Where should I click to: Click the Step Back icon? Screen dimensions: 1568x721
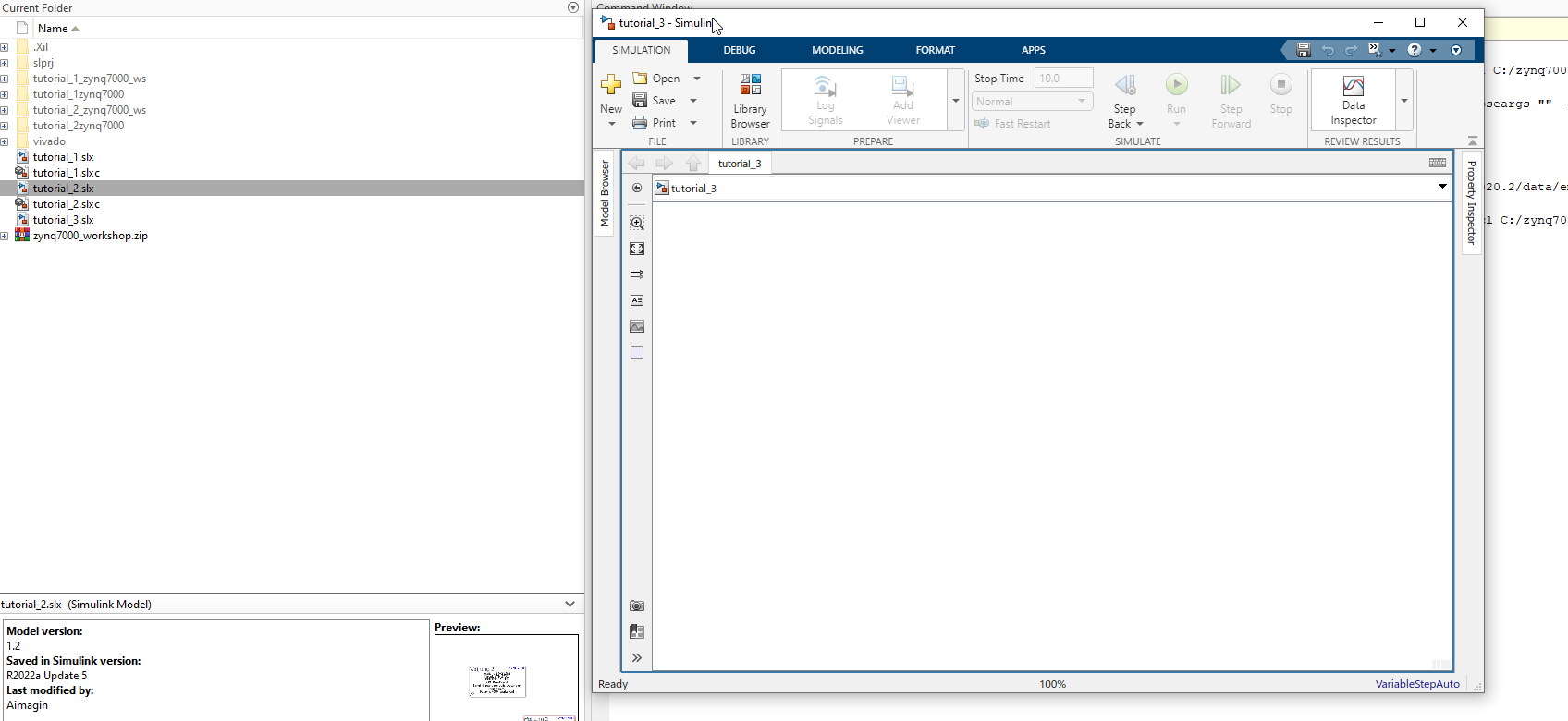pyautogui.click(x=1125, y=85)
